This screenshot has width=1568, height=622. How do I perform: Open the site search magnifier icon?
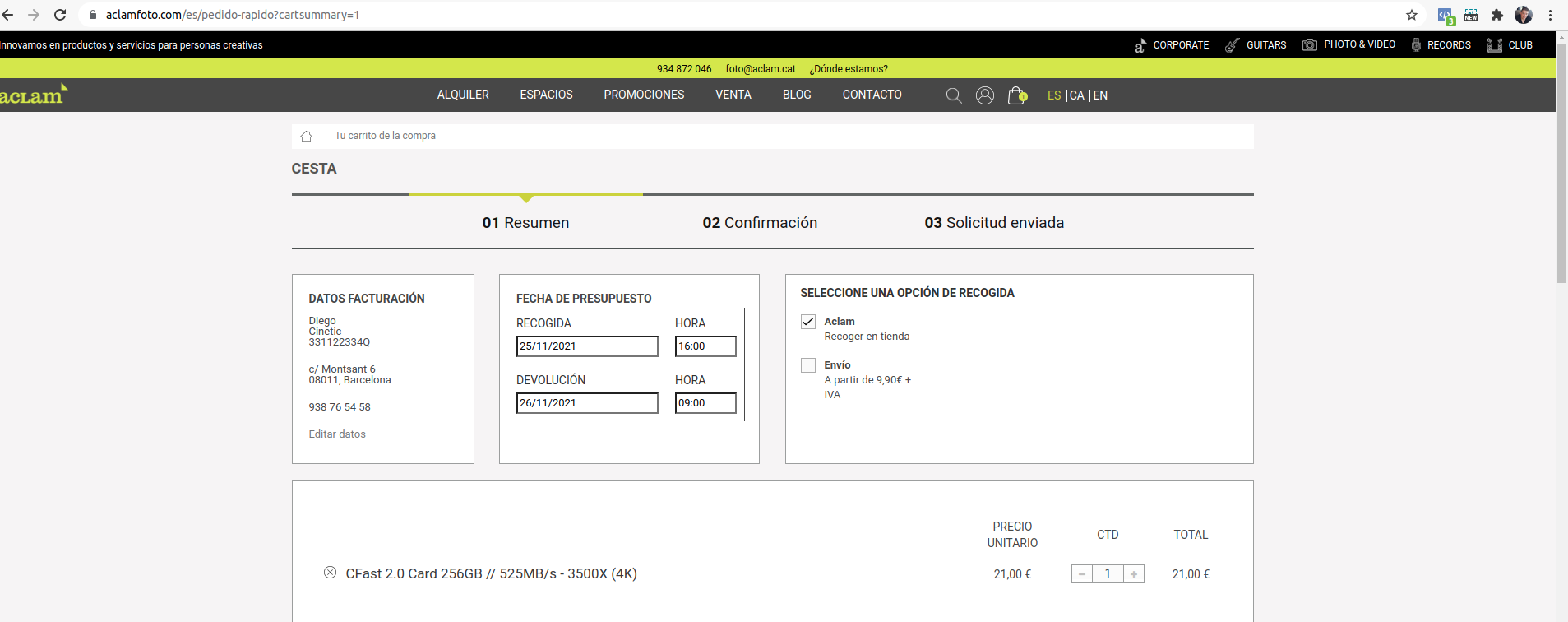click(x=954, y=95)
